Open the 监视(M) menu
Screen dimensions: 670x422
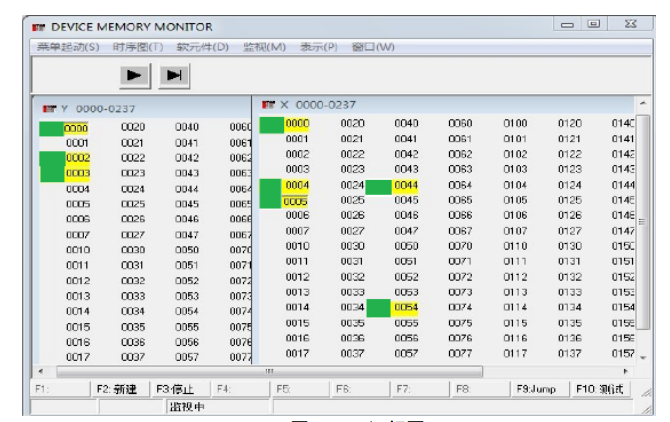point(264,47)
